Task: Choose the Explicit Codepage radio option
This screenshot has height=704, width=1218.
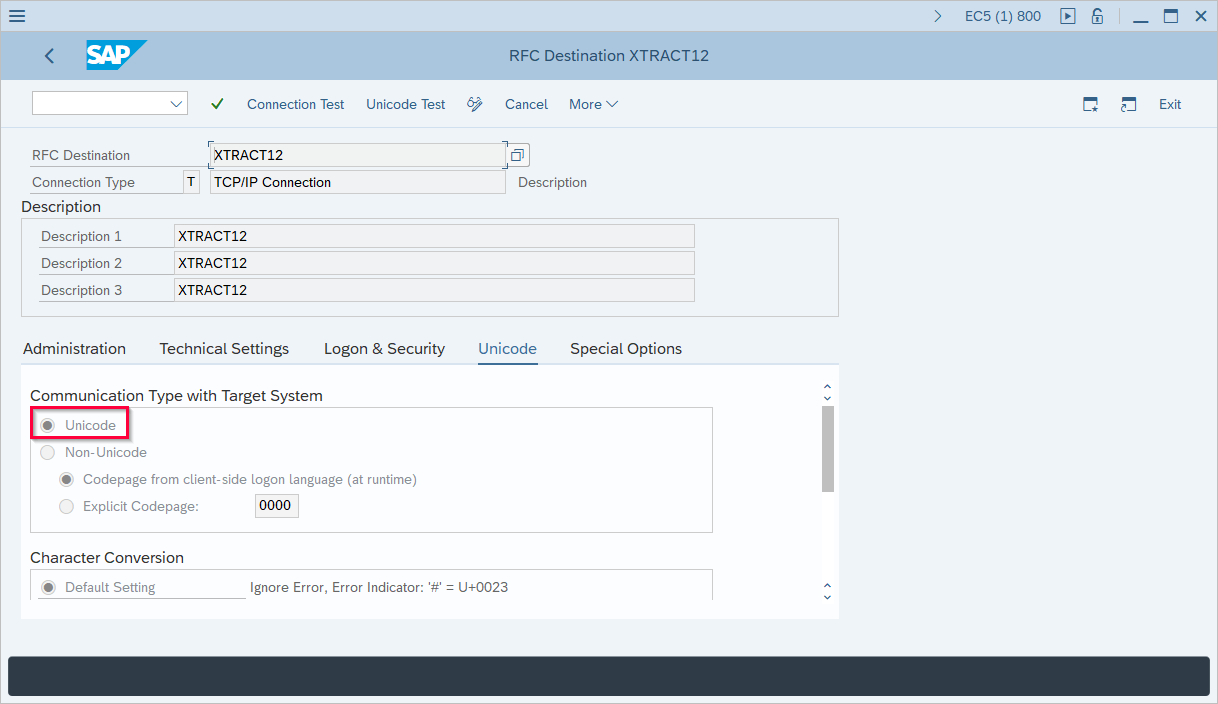Action: tap(66, 506)
